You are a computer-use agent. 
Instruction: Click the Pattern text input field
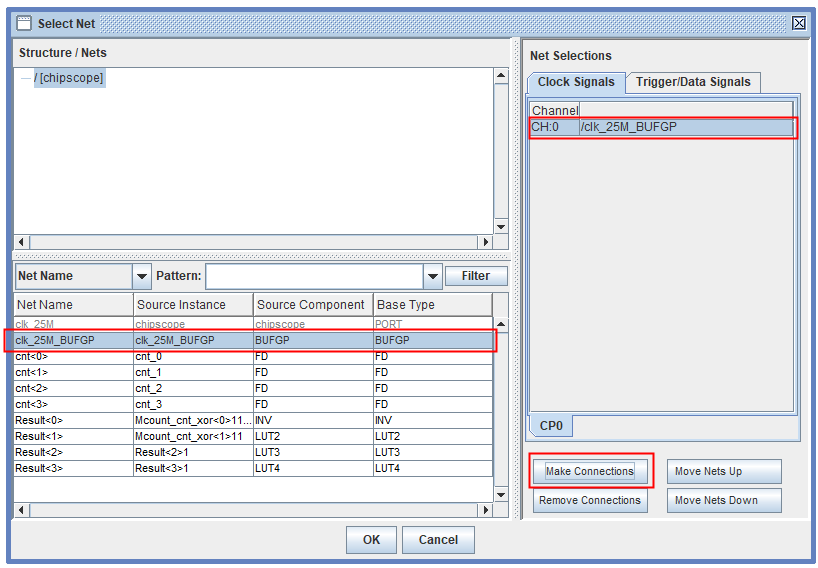314,276
